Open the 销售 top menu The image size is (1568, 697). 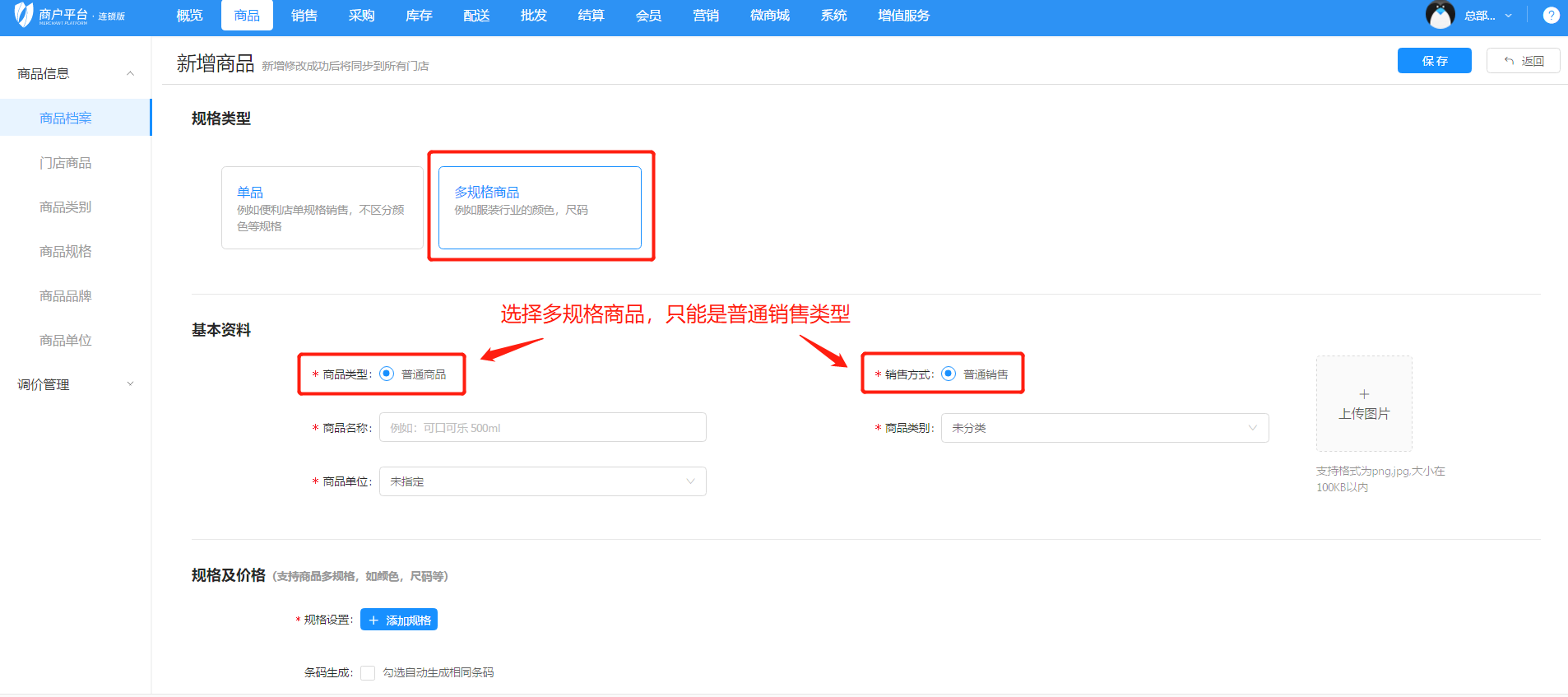[x=304, y=16]
